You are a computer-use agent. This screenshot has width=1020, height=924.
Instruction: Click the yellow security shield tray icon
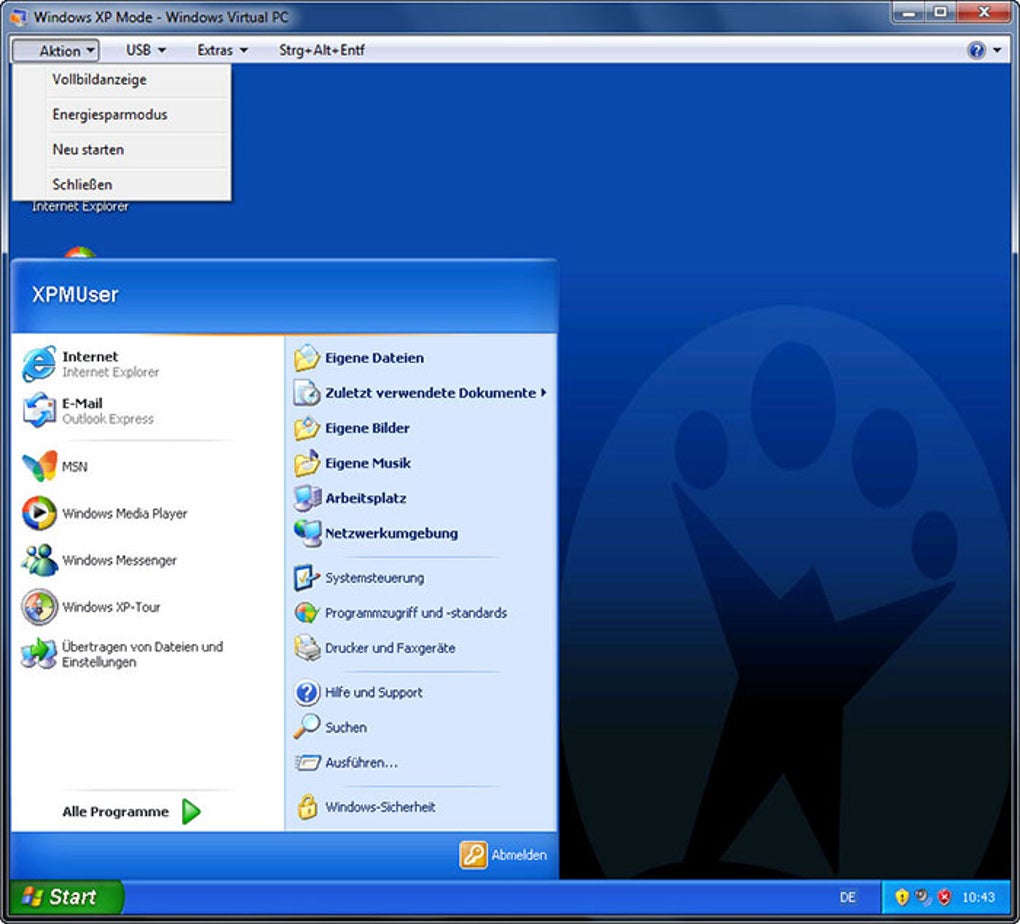[902, 898]
